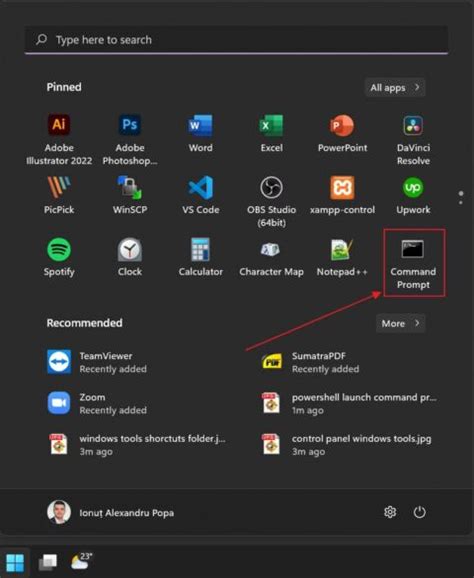This screenshot has height=578, width=474.
Task: Launch WinSCP from pinned apps
Action: 130,195
